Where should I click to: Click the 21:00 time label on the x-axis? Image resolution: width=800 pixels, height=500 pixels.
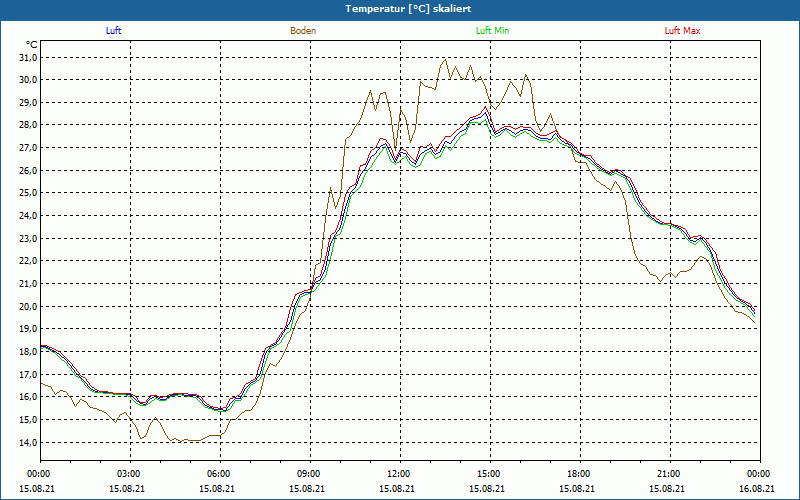[x=670, y=474]
